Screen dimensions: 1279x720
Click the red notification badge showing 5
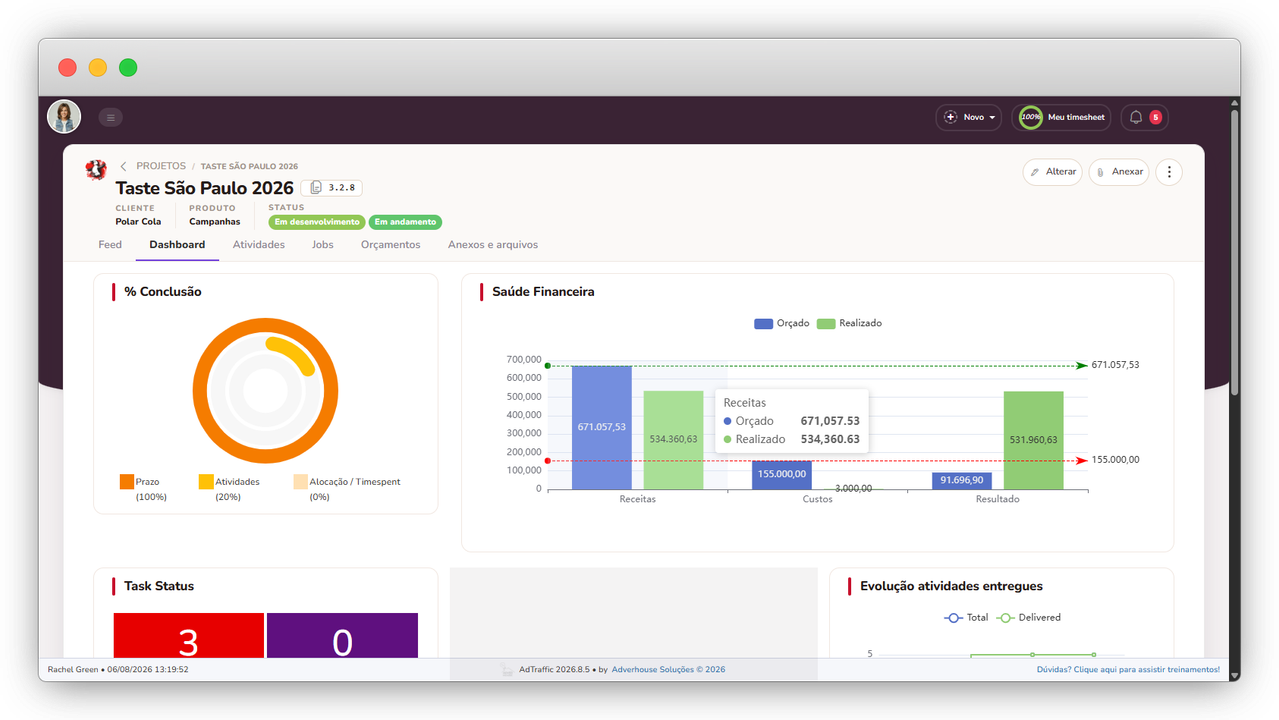point(1155,117)
